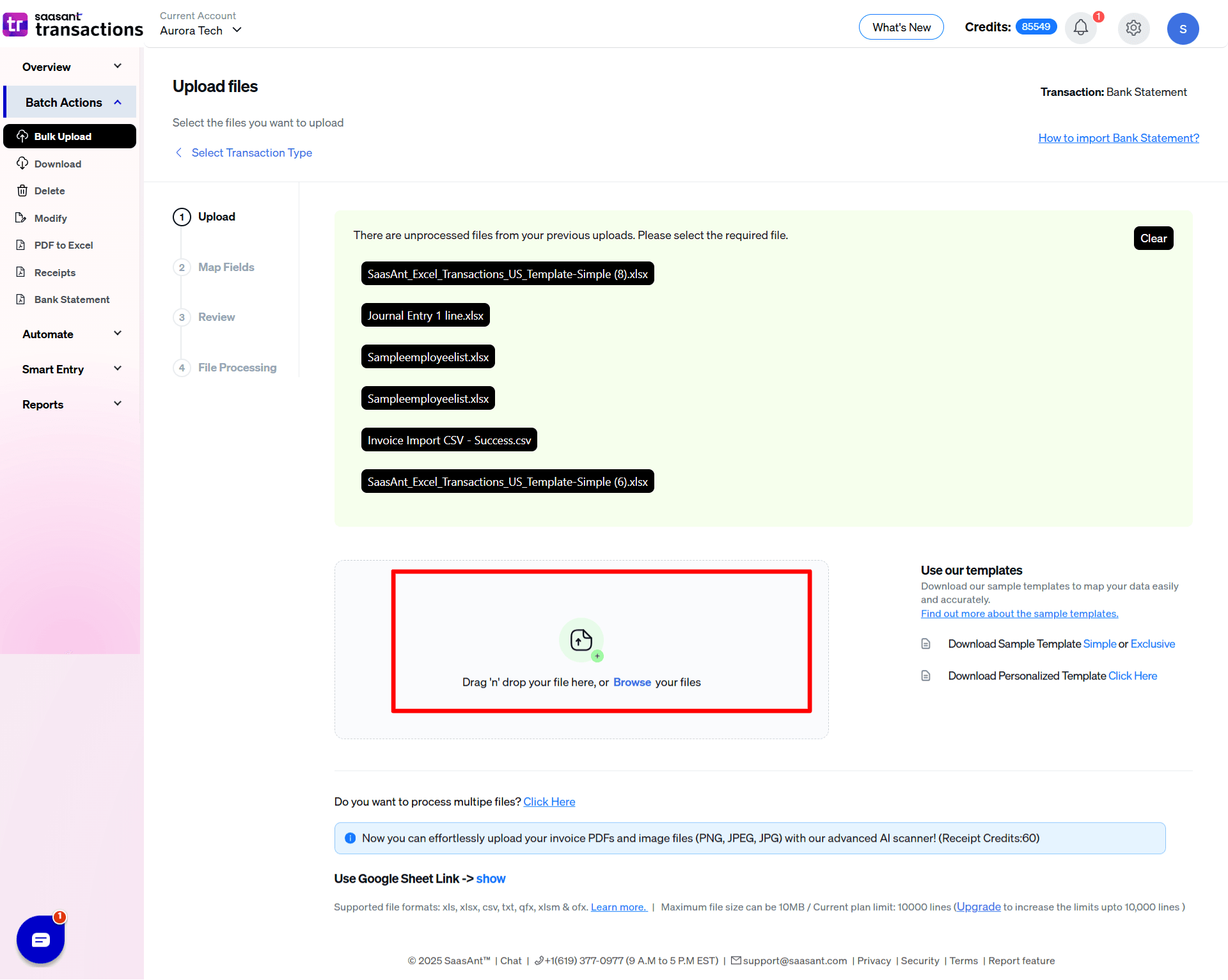The image size is (1228, 980).
Task: Click the Receipts file icon
Action: point(21,272)
